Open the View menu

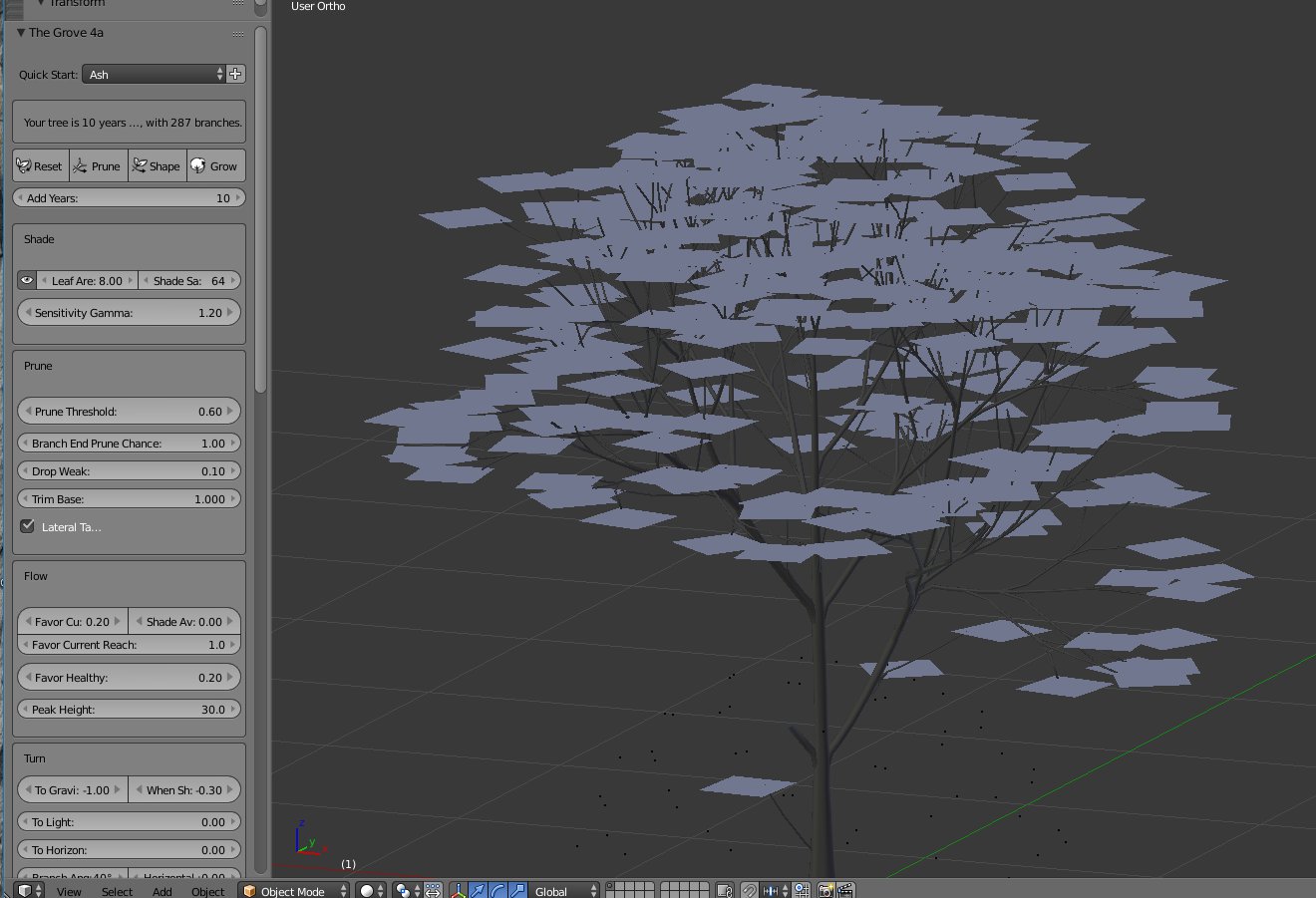pyautogui.click(x=69, y=891)
